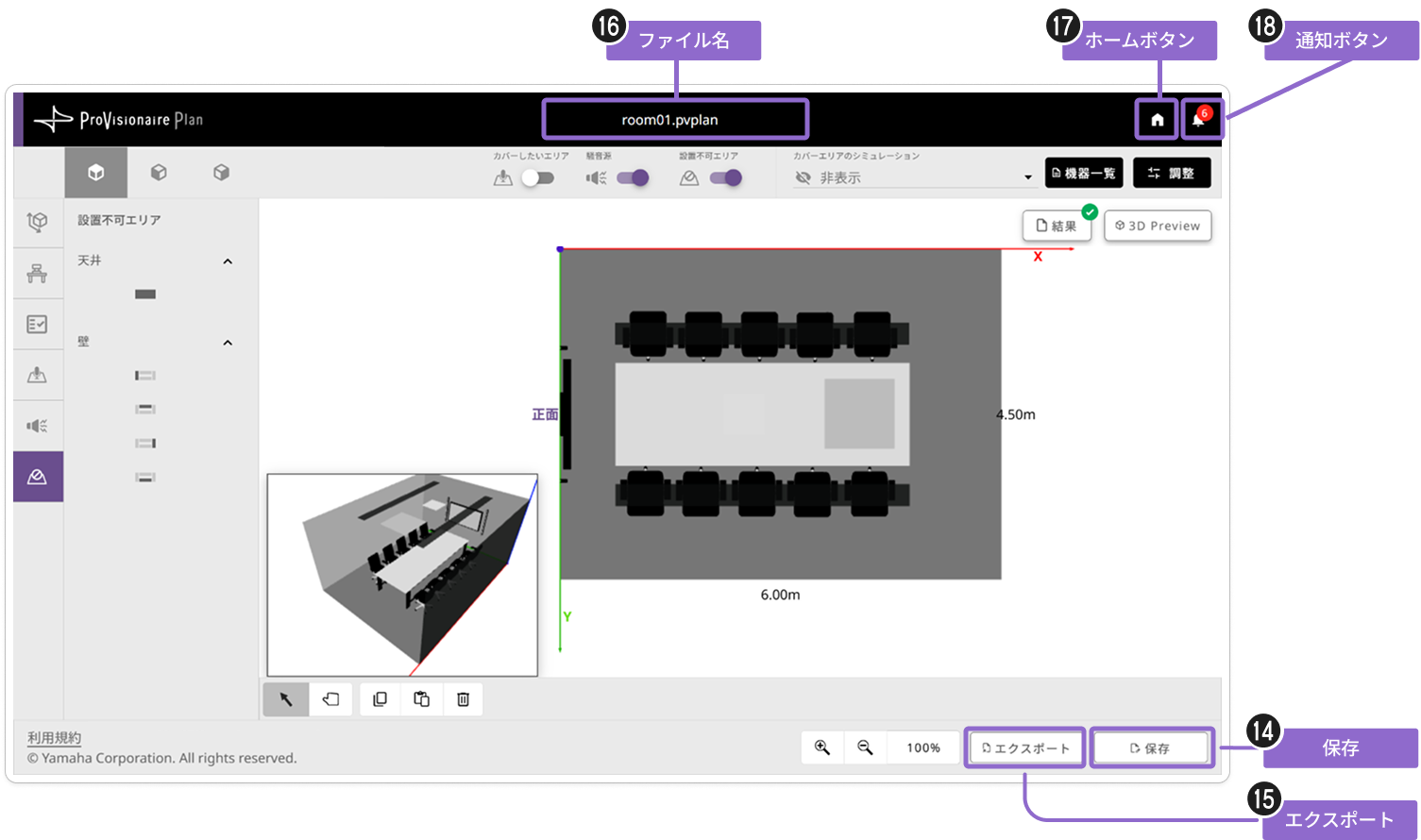Open the 結果 results button
The height and width of the screenshot is (840, 1421).
point(1057,226)
